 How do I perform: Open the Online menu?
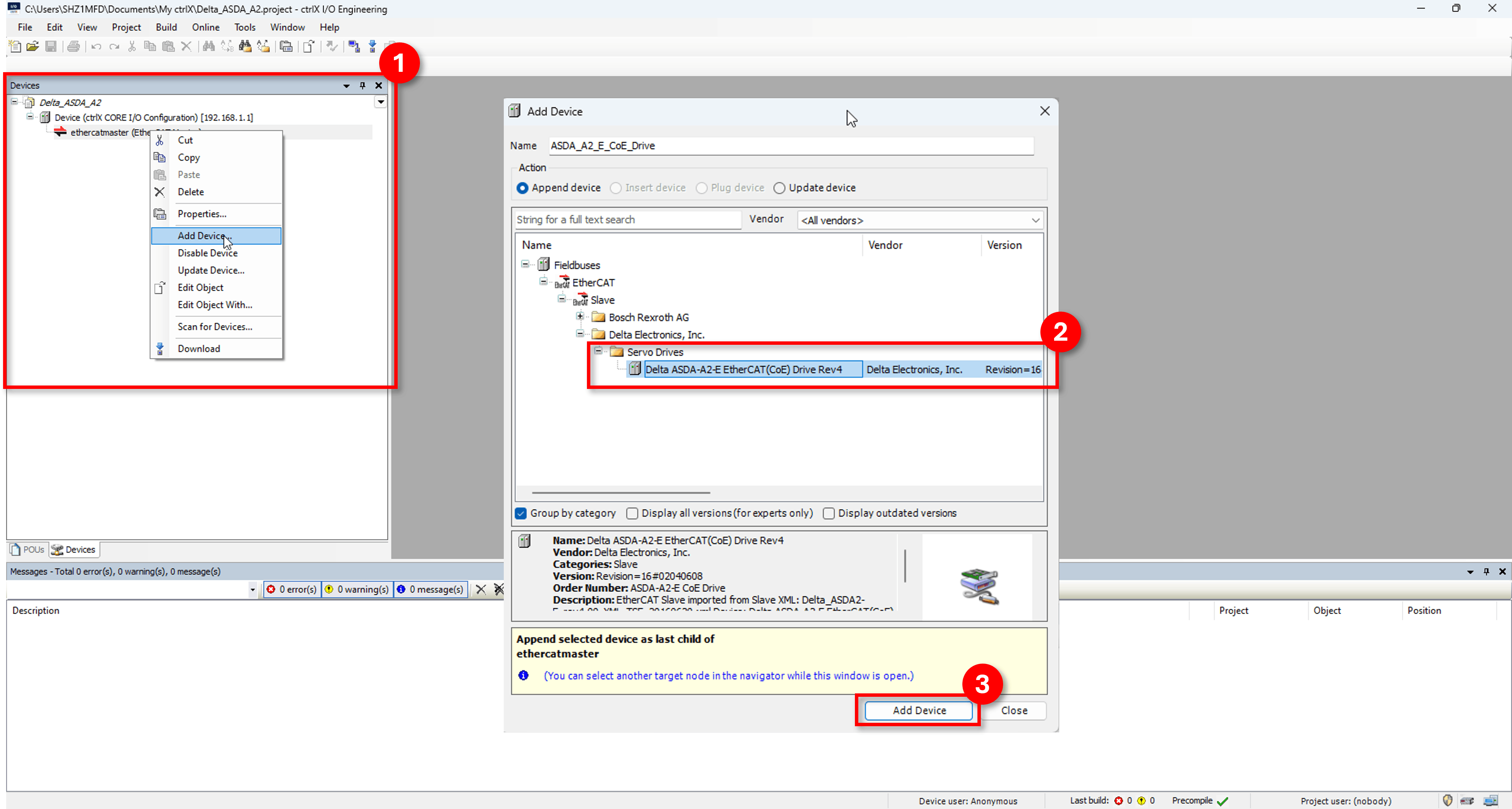[x=205, y=27]
